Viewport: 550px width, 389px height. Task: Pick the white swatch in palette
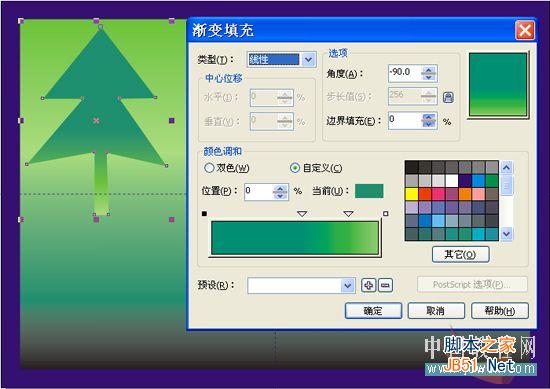click(452, 181)
